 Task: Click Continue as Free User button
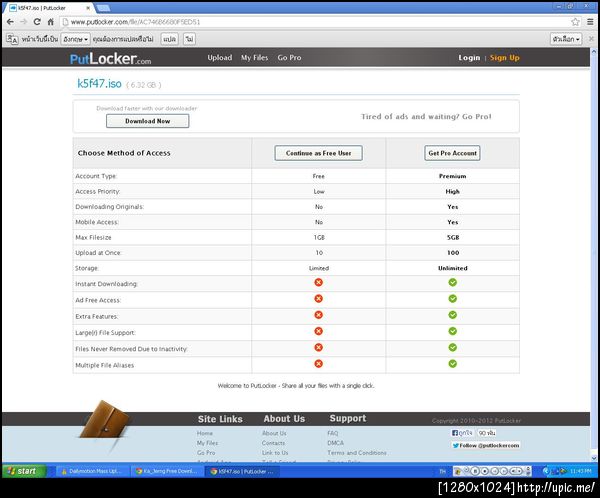click(x=318, y=153)
